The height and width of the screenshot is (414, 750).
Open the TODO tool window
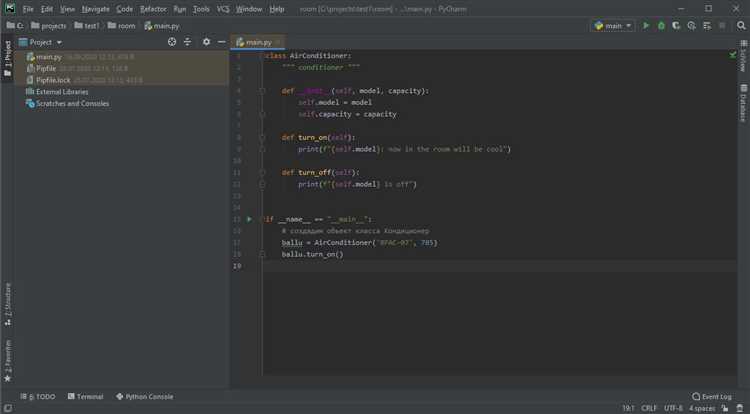coord(38,396)
